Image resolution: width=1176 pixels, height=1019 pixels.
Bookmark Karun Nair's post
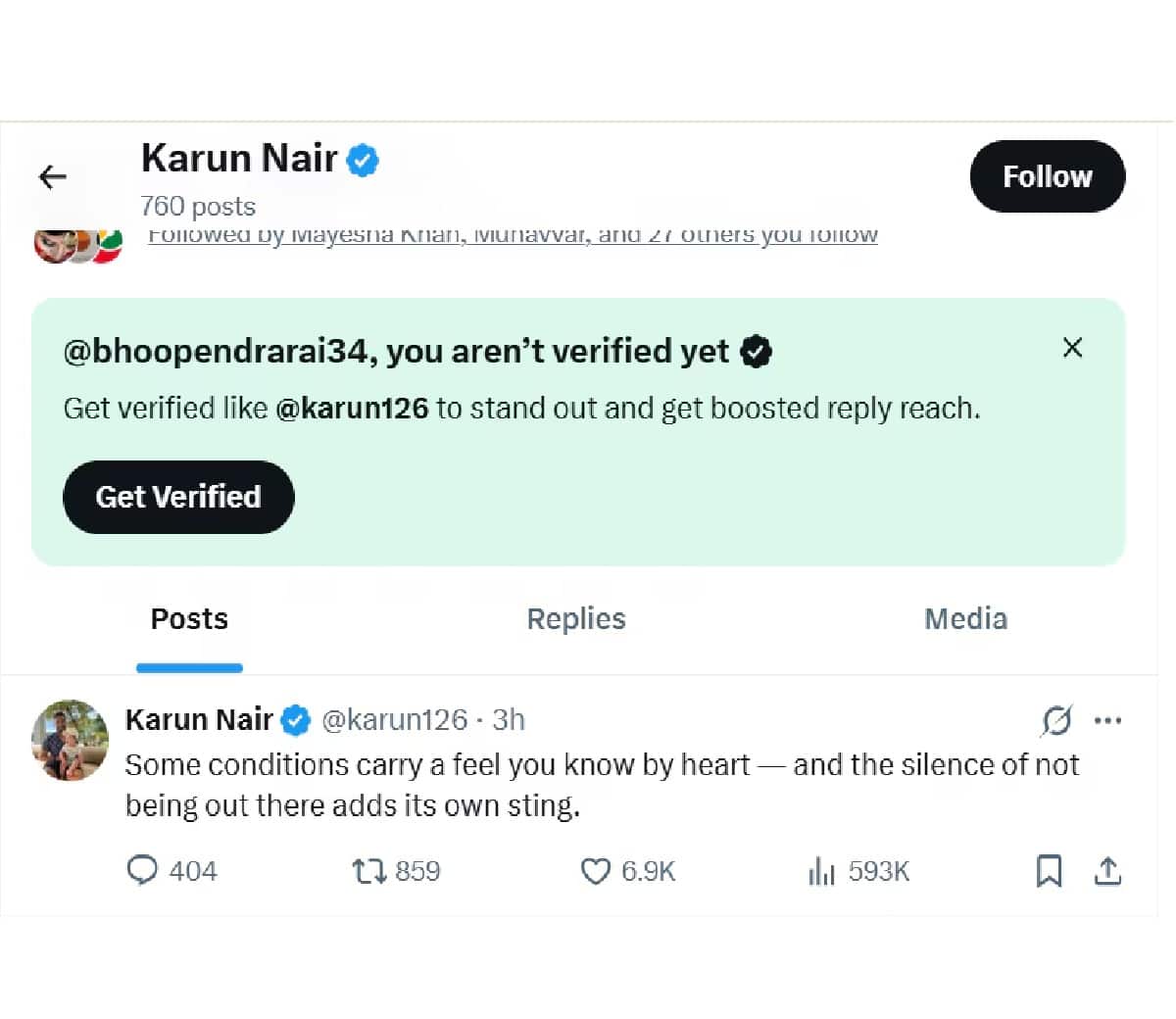1049,870
